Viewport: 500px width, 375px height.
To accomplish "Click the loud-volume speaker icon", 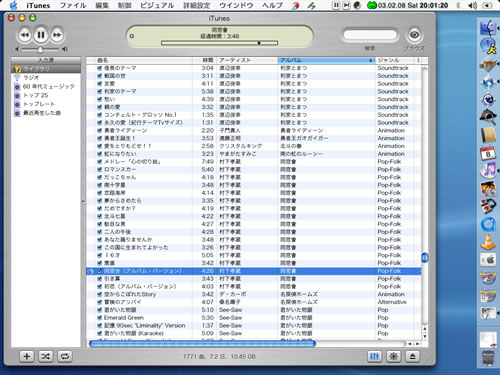I will point(65,49).
